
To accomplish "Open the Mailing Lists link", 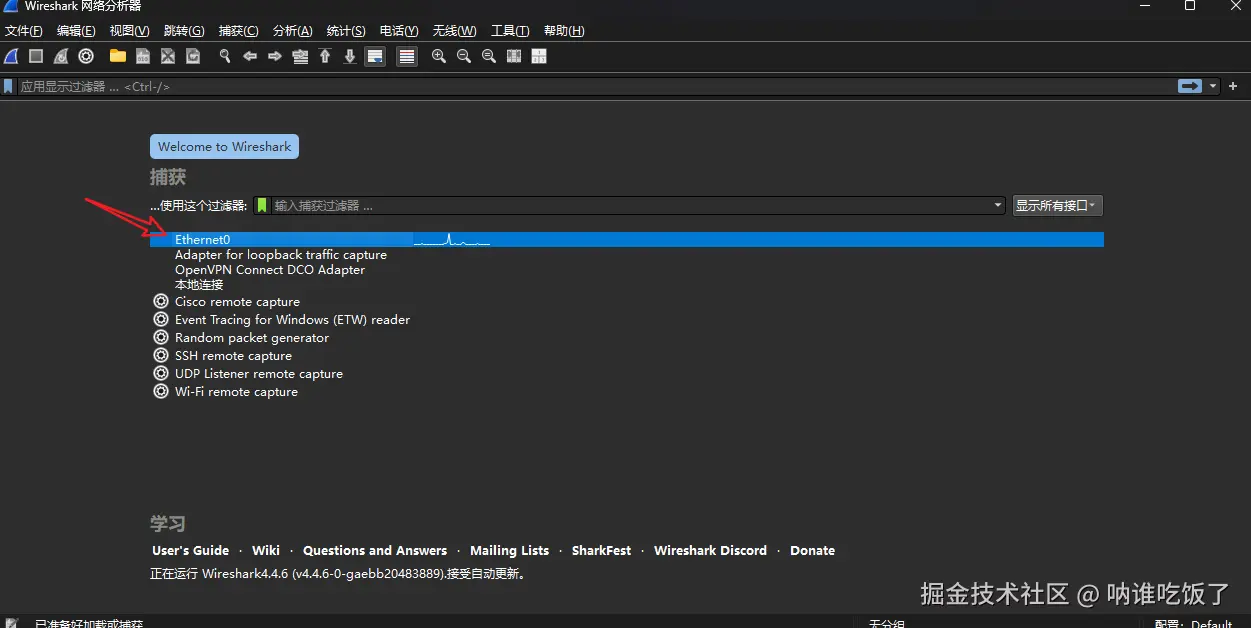I will tap(509, 551).
